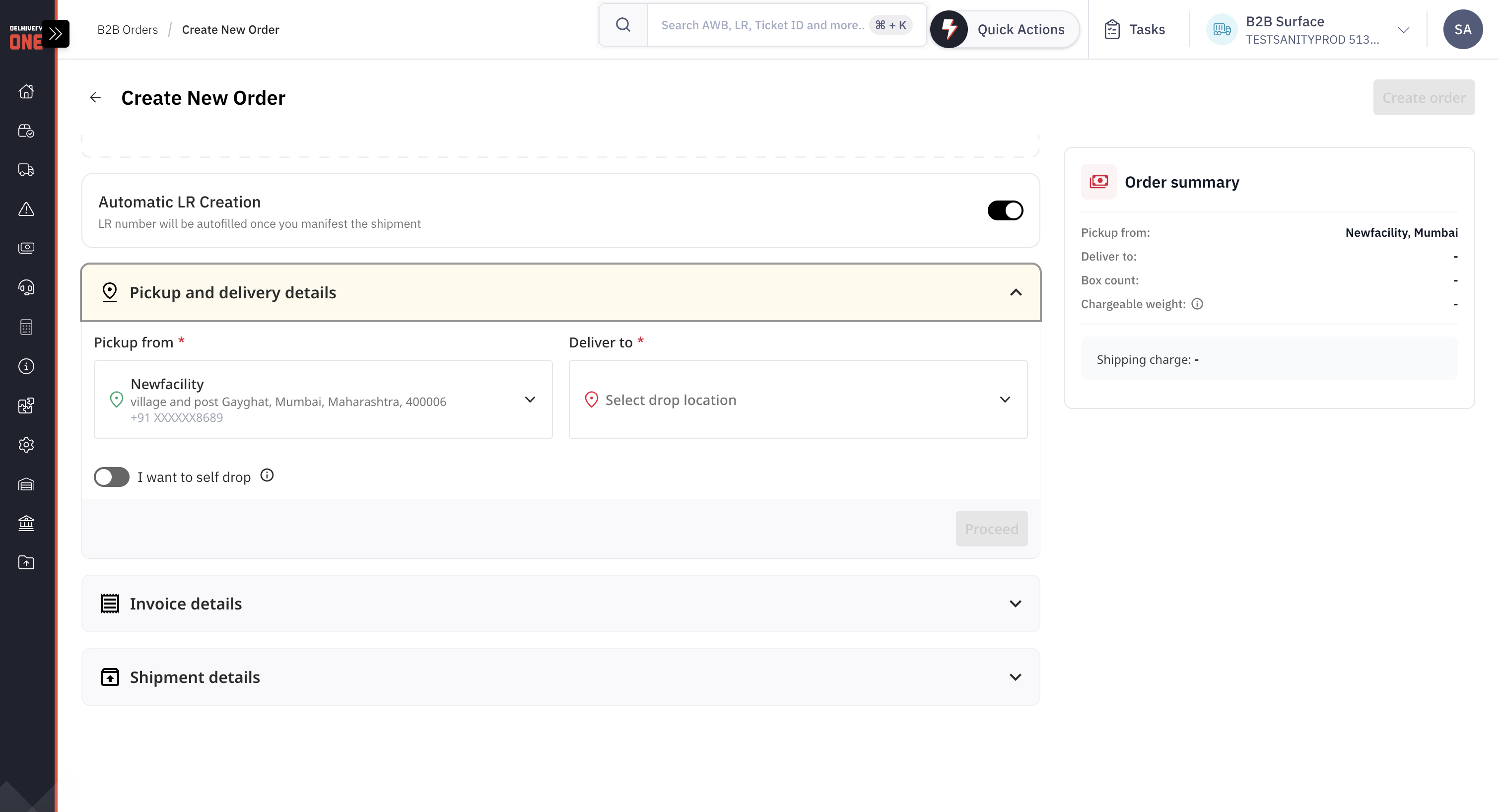This screenshot has height=812, width=1499.
Task: Click the 'Order summary' heading
Action: tap(1182, 182)
